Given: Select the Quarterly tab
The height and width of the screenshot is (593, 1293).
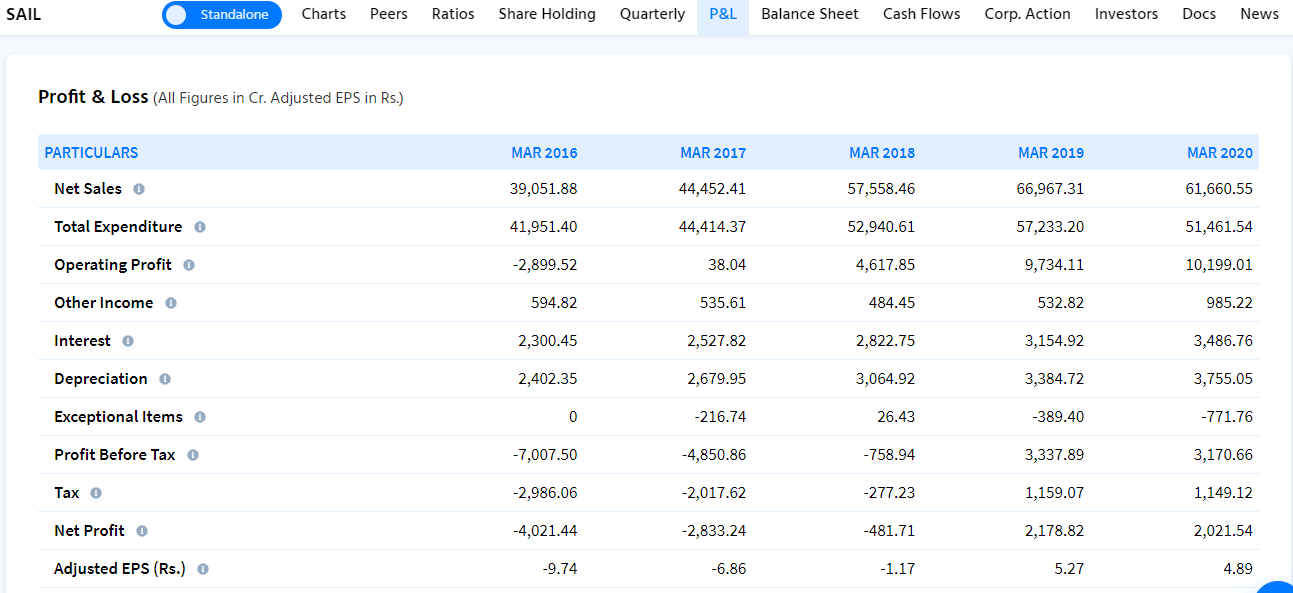Looking at the screenshot, I should [x=652, y=14].
